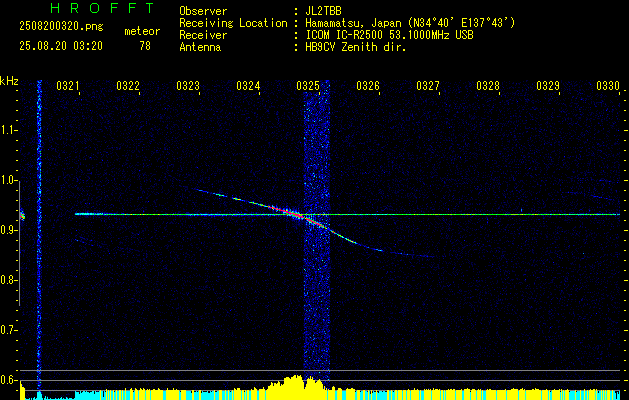Click the 0329 time marker

click(548, 85)
